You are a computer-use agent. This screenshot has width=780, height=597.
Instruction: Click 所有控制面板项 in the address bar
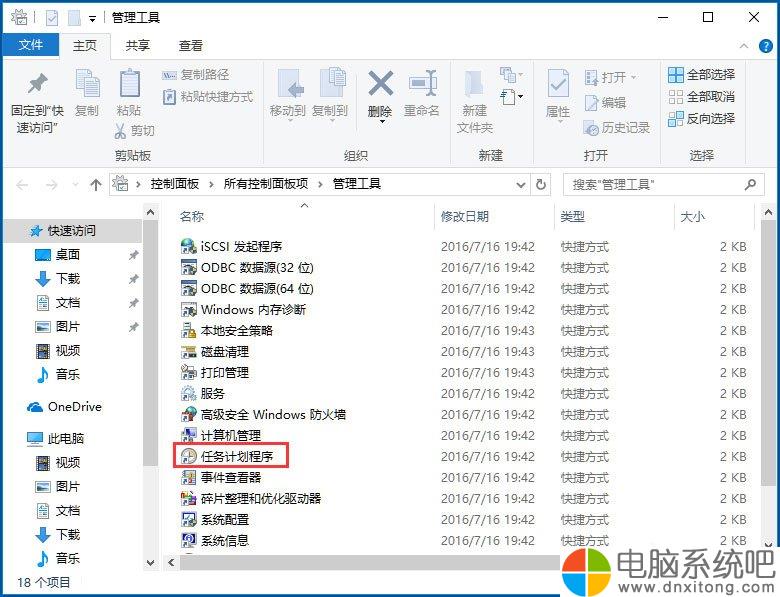[x=266, y=184]
